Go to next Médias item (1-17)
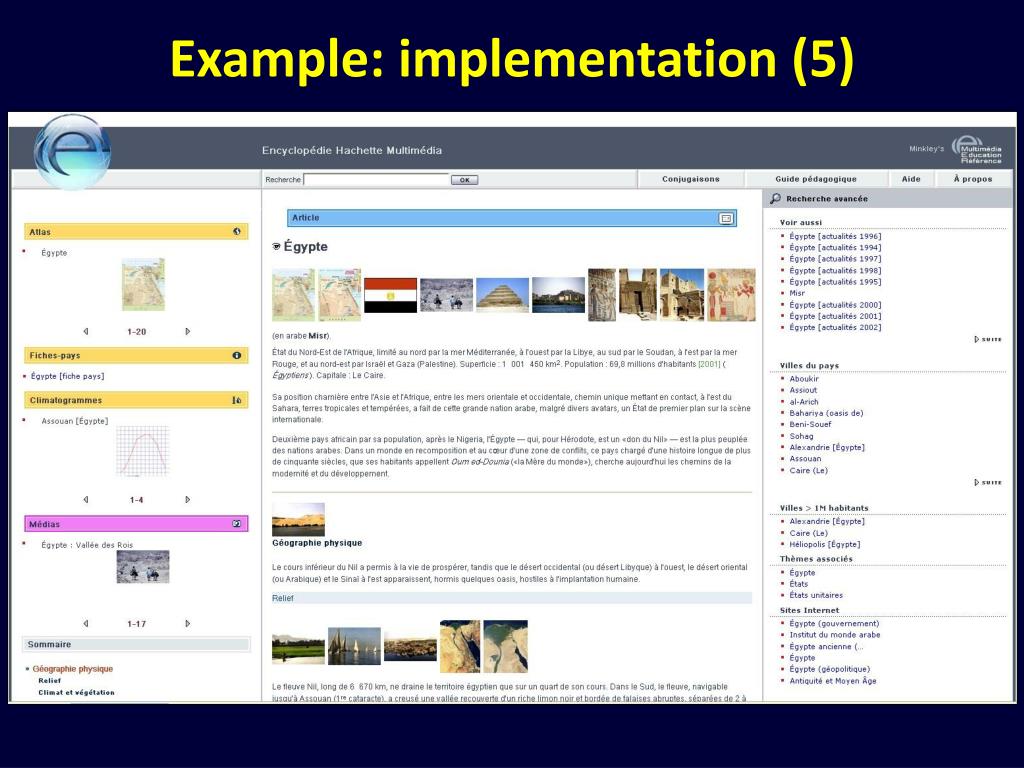The height and width of the screenshot is (768, 1024). (187, 624)
